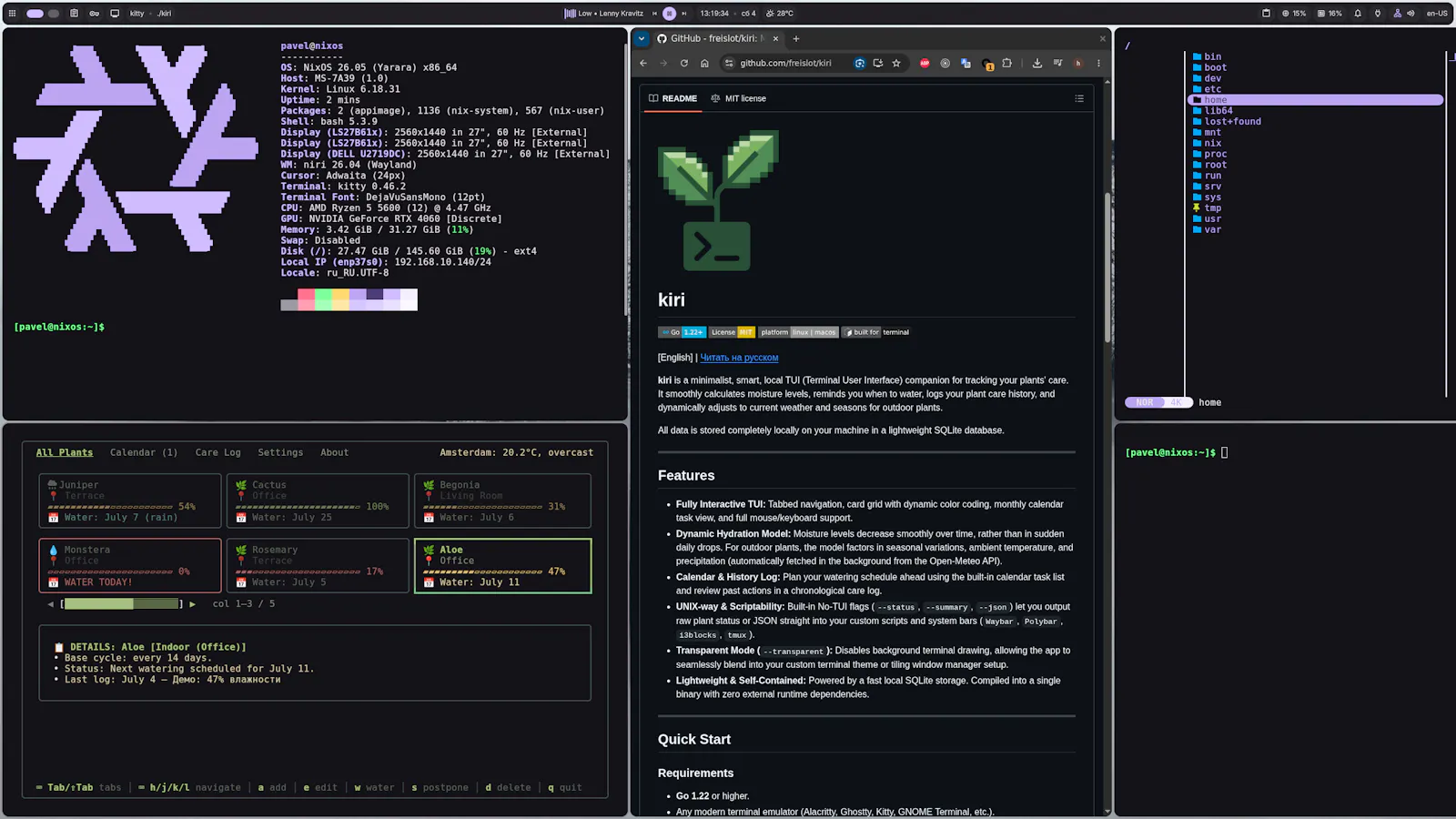
Task: Open README outline menu
Action: 1079,98
